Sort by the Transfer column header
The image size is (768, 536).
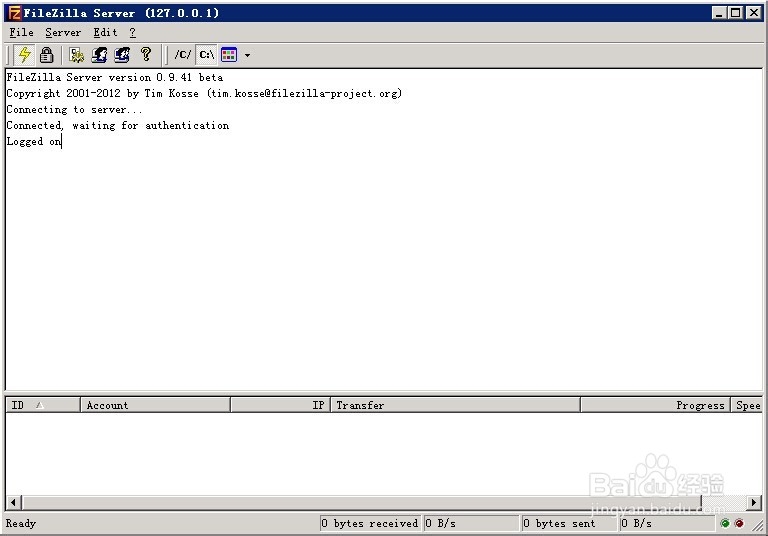(456, 405)
